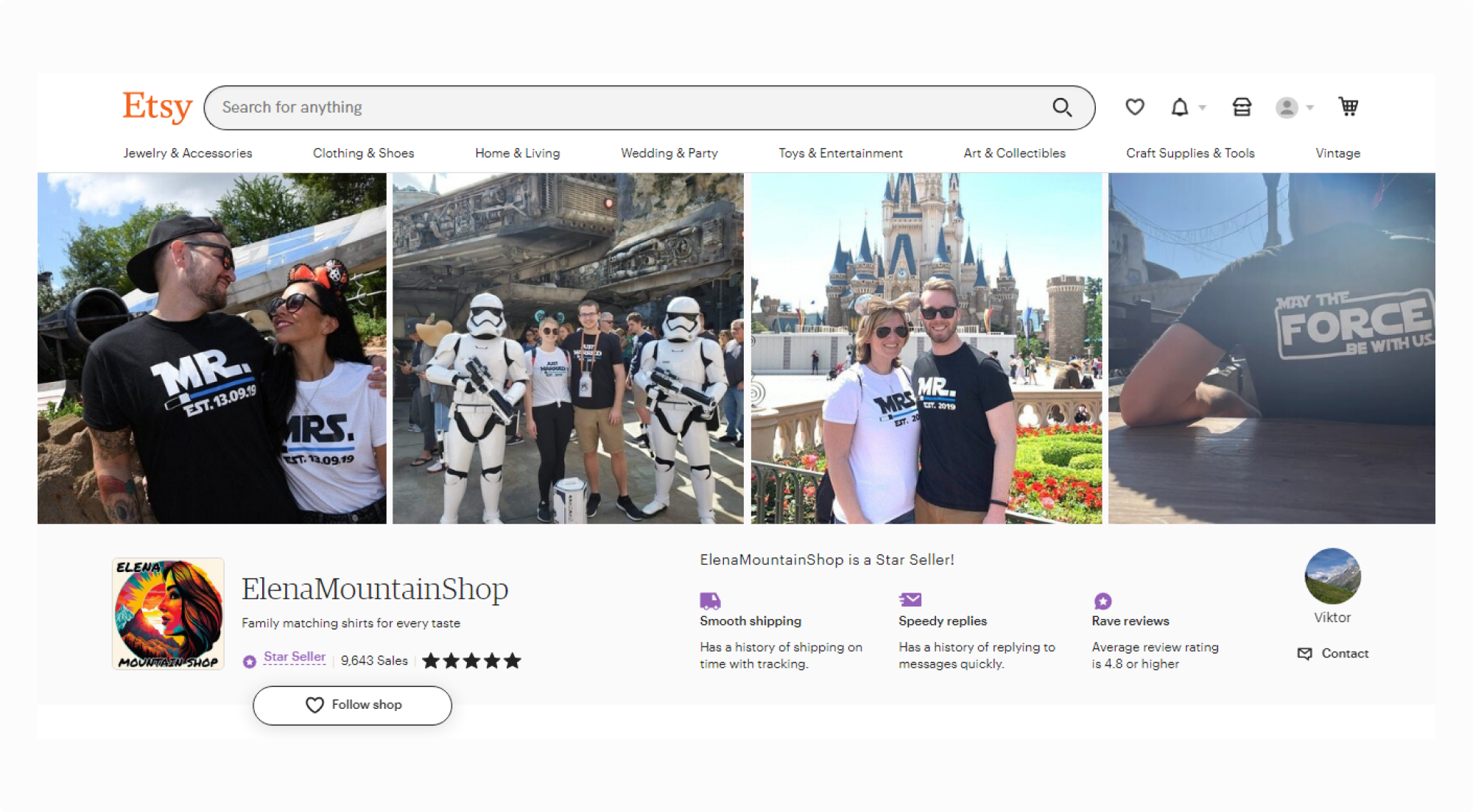Click the Follow shop button
This screenshot has width=1473, height=812.
(x=352, y=705)
